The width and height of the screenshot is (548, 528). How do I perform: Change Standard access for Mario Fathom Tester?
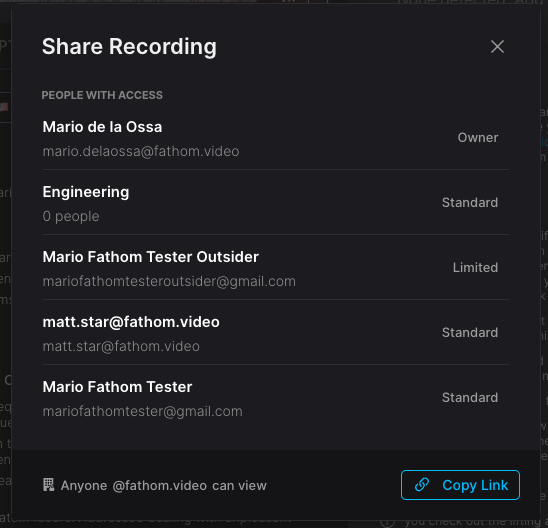click(470, 398)
